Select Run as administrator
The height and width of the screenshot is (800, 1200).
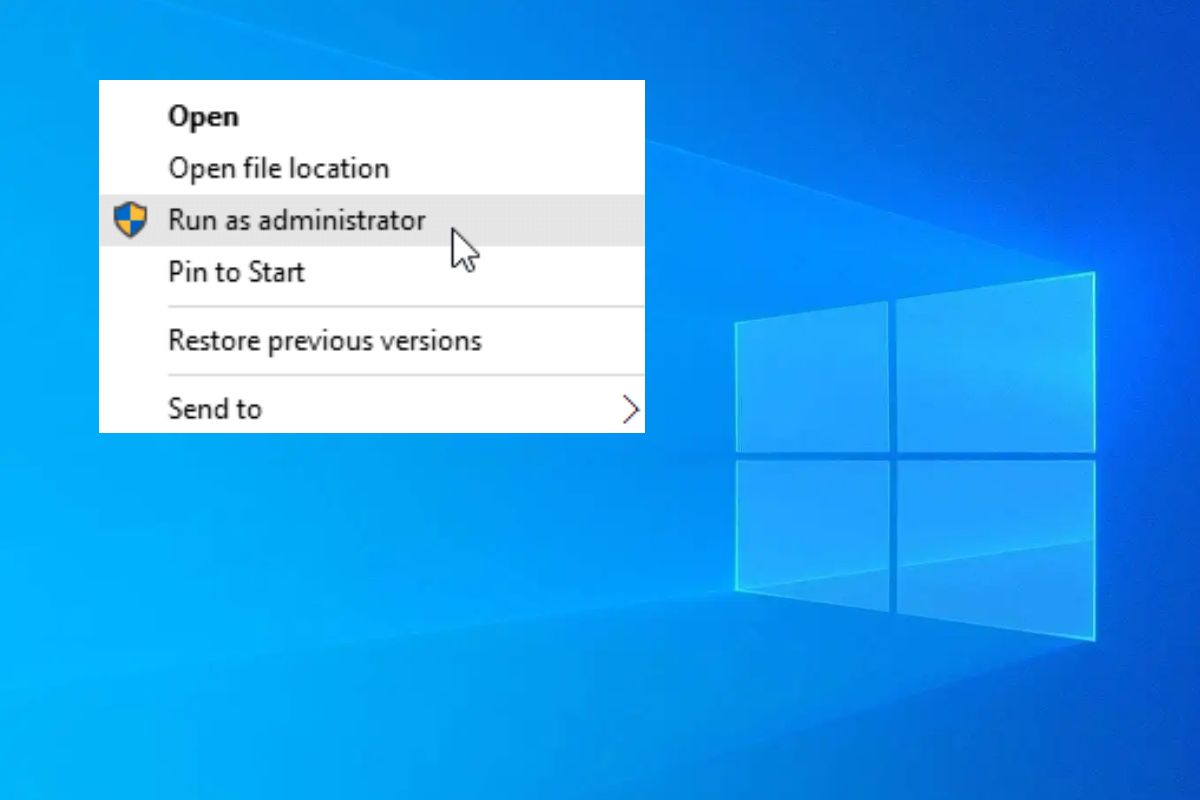click(371, 220)
